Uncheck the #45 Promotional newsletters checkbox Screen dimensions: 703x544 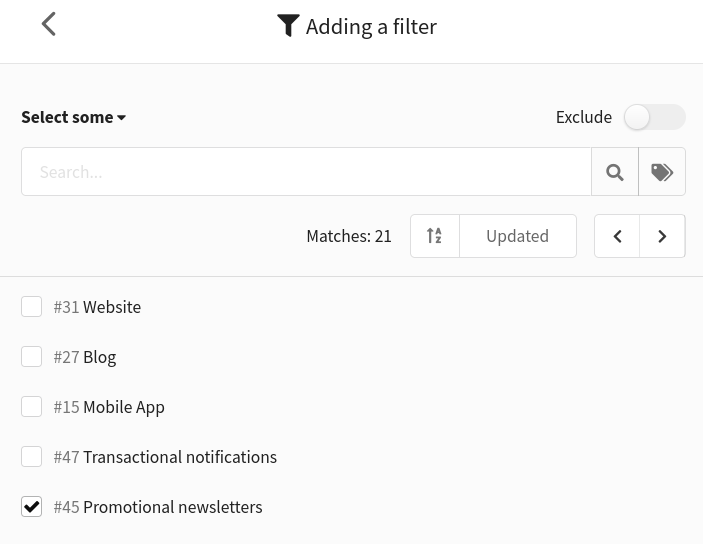point(31,506)
